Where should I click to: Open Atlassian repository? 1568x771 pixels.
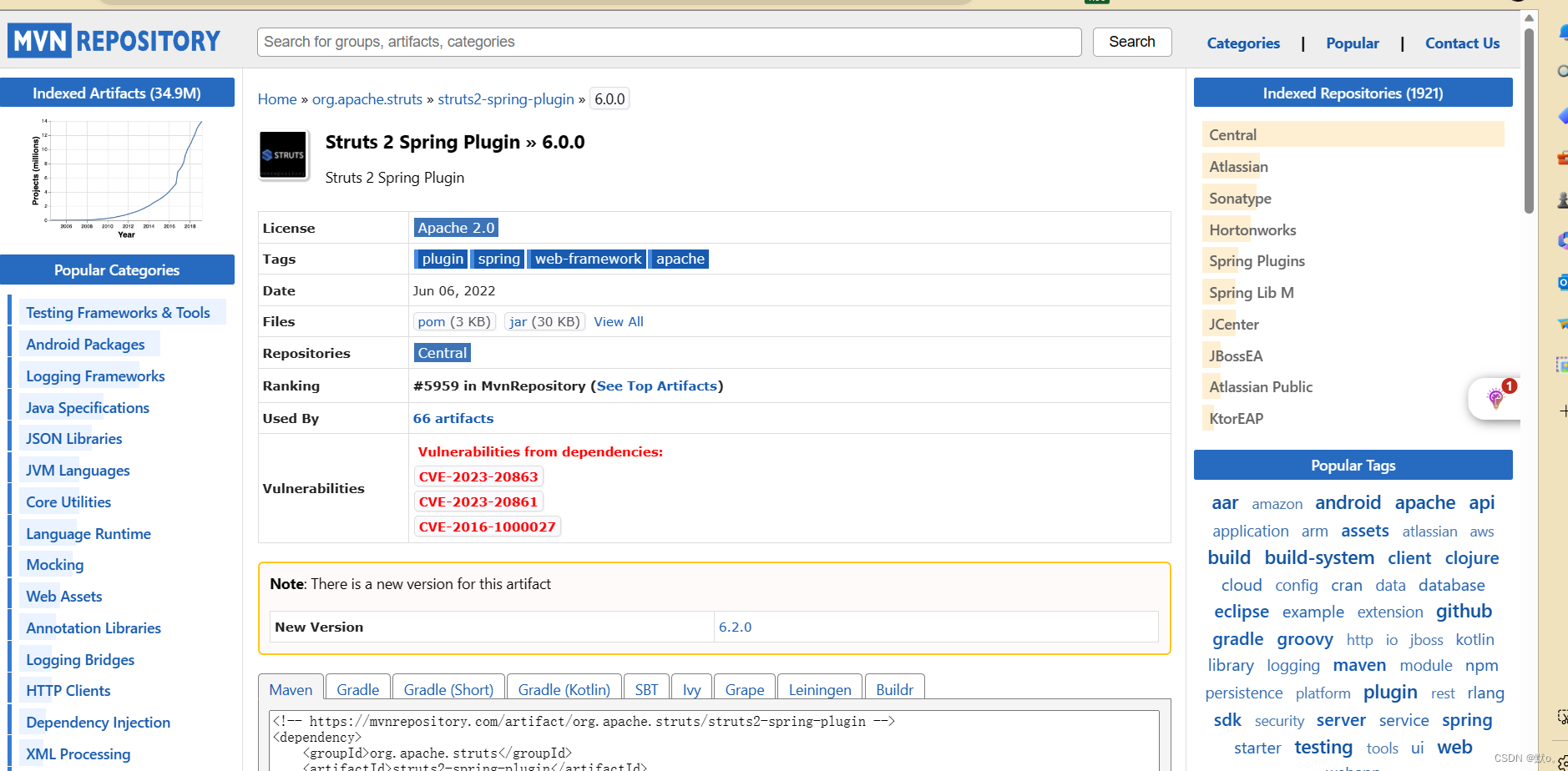coord(1238,166)
